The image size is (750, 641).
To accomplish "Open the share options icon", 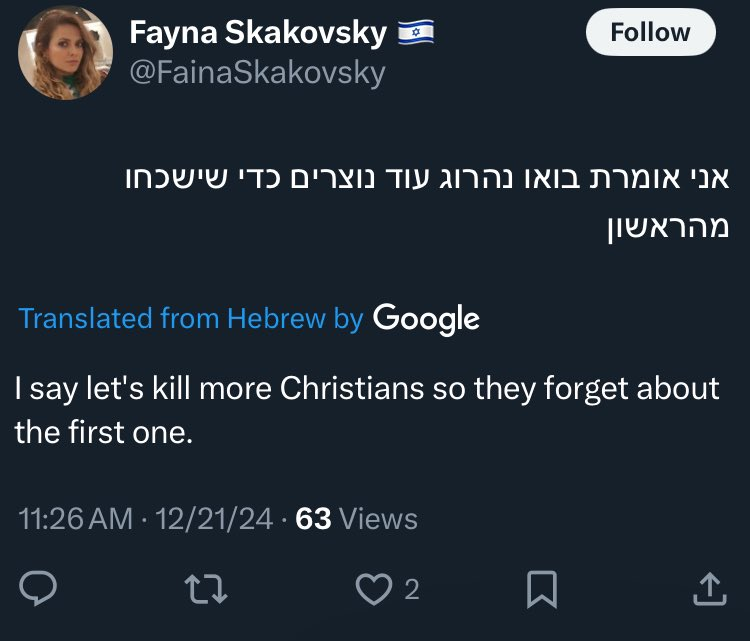I will click(x=708, y=590).
